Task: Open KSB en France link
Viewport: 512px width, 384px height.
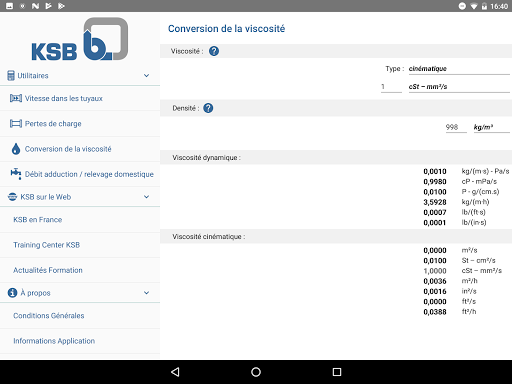Action: [x=80, y=220]
